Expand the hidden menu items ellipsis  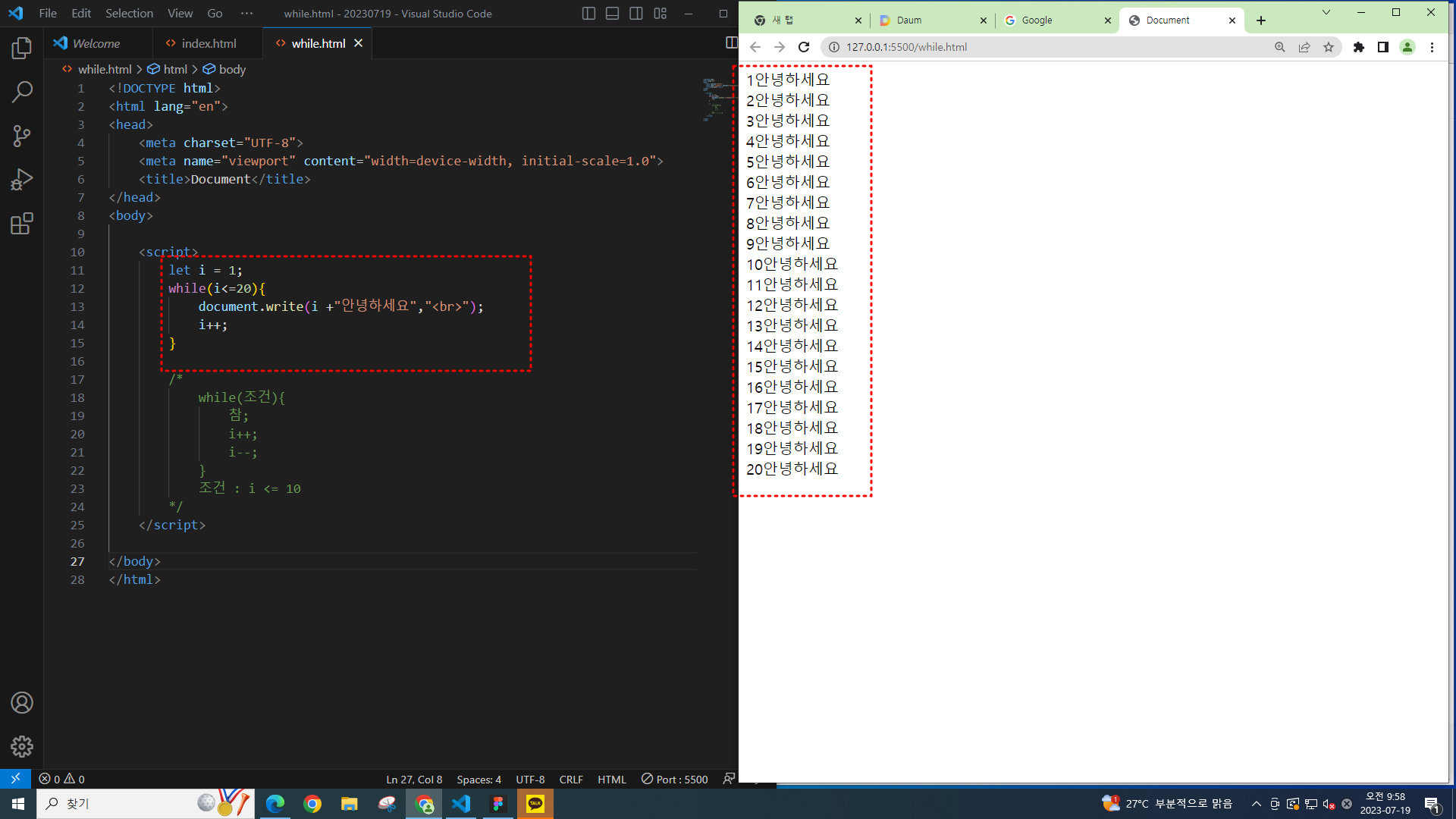click(246, 14)
